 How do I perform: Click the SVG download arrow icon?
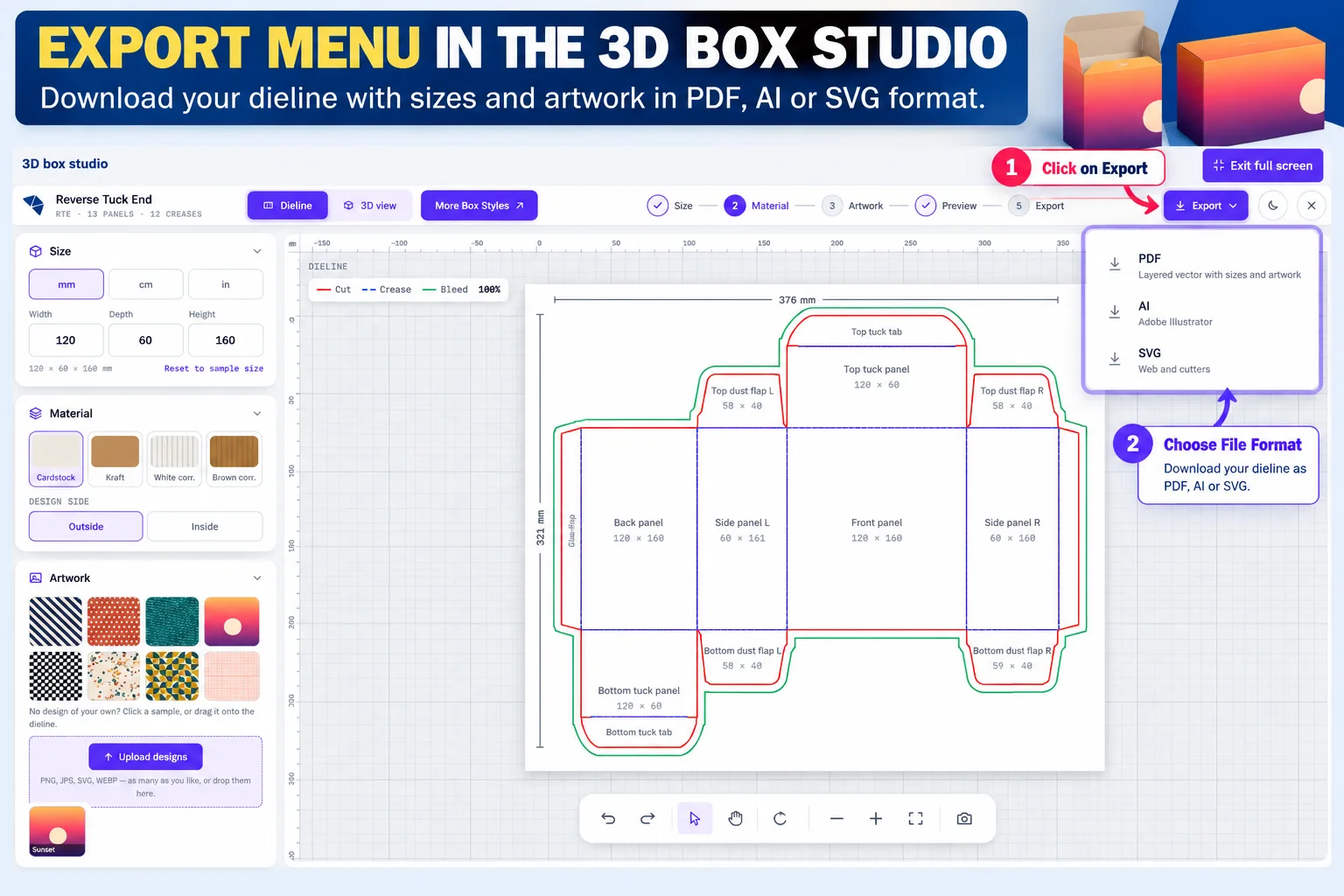pyautogui.click(x=1115, y=360)
